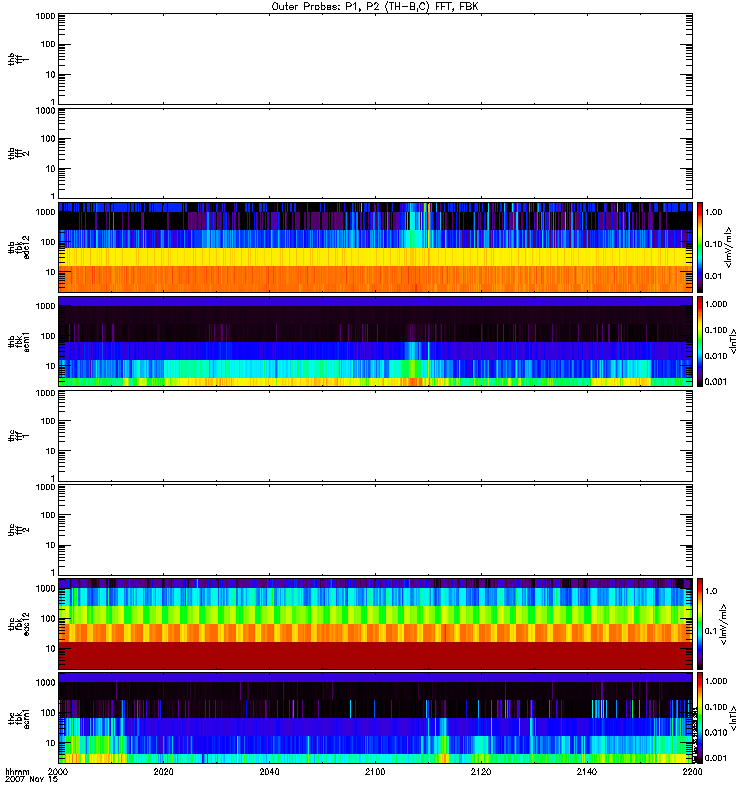
Task: Click the "<|nT|>" unit label of thb scm1 color bar
Action: tap(733, 341)
